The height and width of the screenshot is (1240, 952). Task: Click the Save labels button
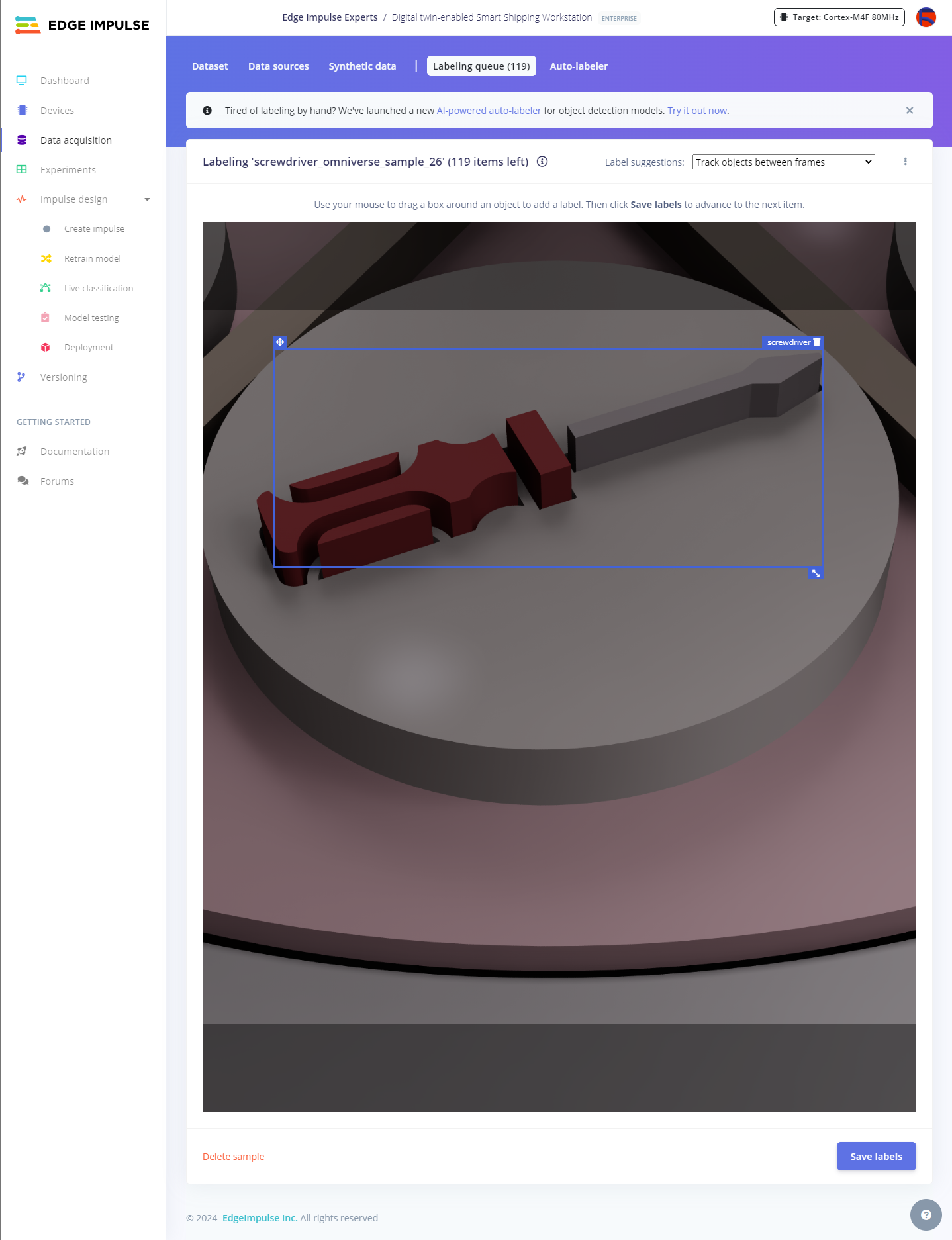tap(876, 1156)
